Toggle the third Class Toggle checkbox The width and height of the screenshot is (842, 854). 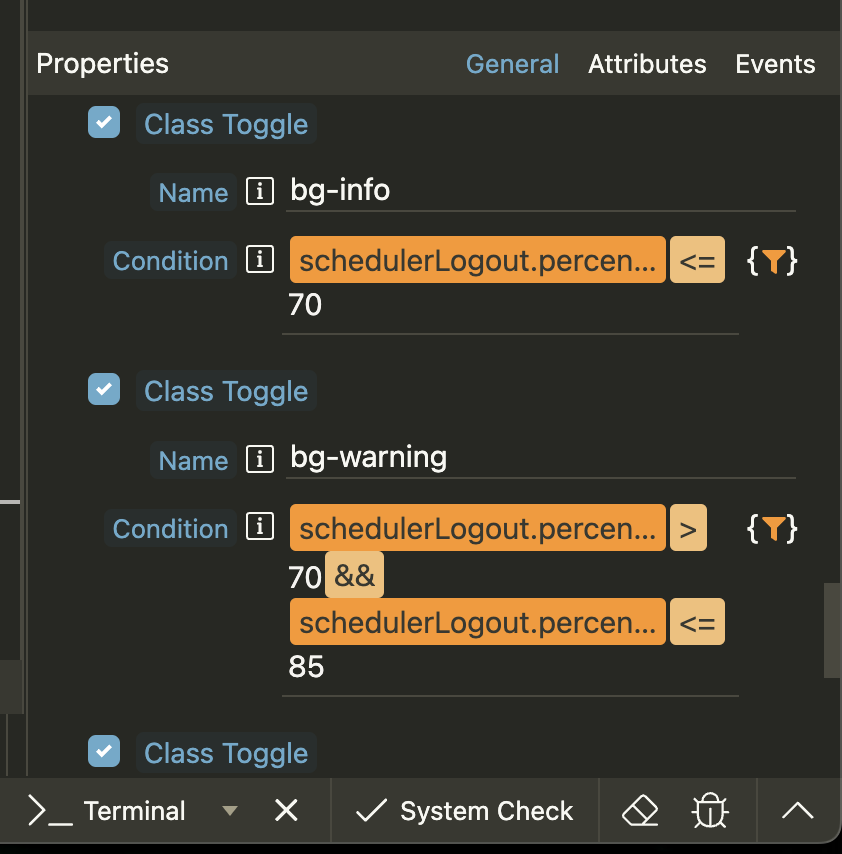tap(104, 751)
